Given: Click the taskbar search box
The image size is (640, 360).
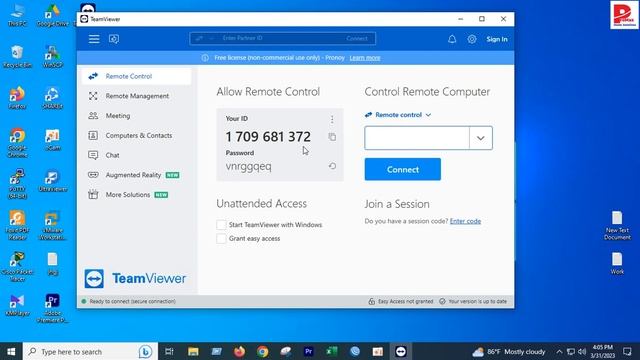Looking at the screenshot, I should point(90,351).
